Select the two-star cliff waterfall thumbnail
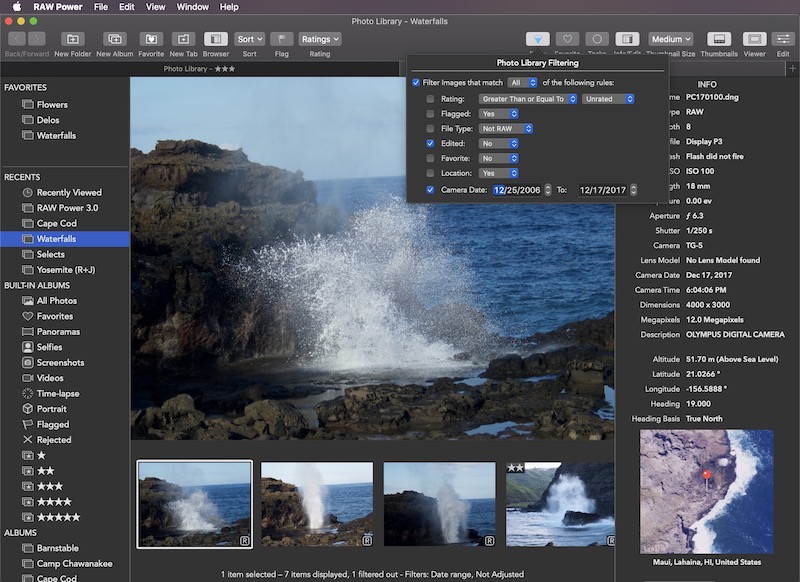The image size is (800, 582). pyautogui.click(x=560, y=504)
